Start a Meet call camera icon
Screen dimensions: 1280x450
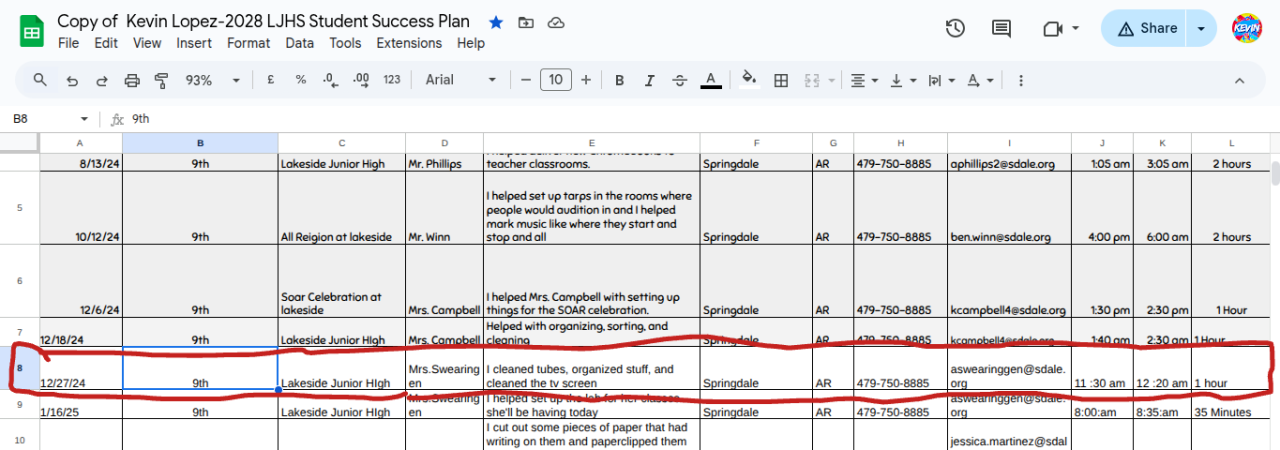point(1052,29)
